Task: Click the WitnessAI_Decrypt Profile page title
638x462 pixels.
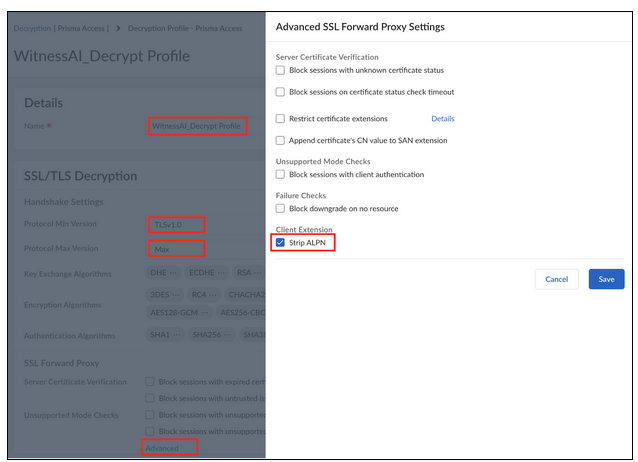Action: coord(102,56)
